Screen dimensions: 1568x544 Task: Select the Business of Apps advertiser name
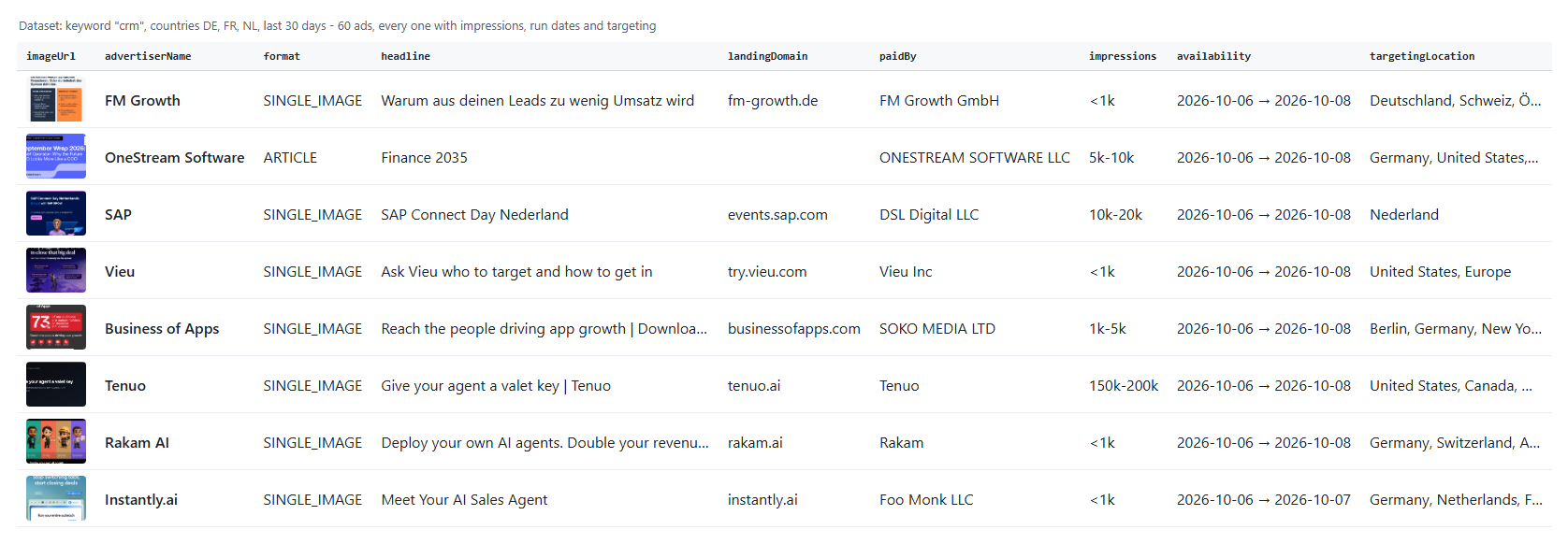click(x=162, y=328)
